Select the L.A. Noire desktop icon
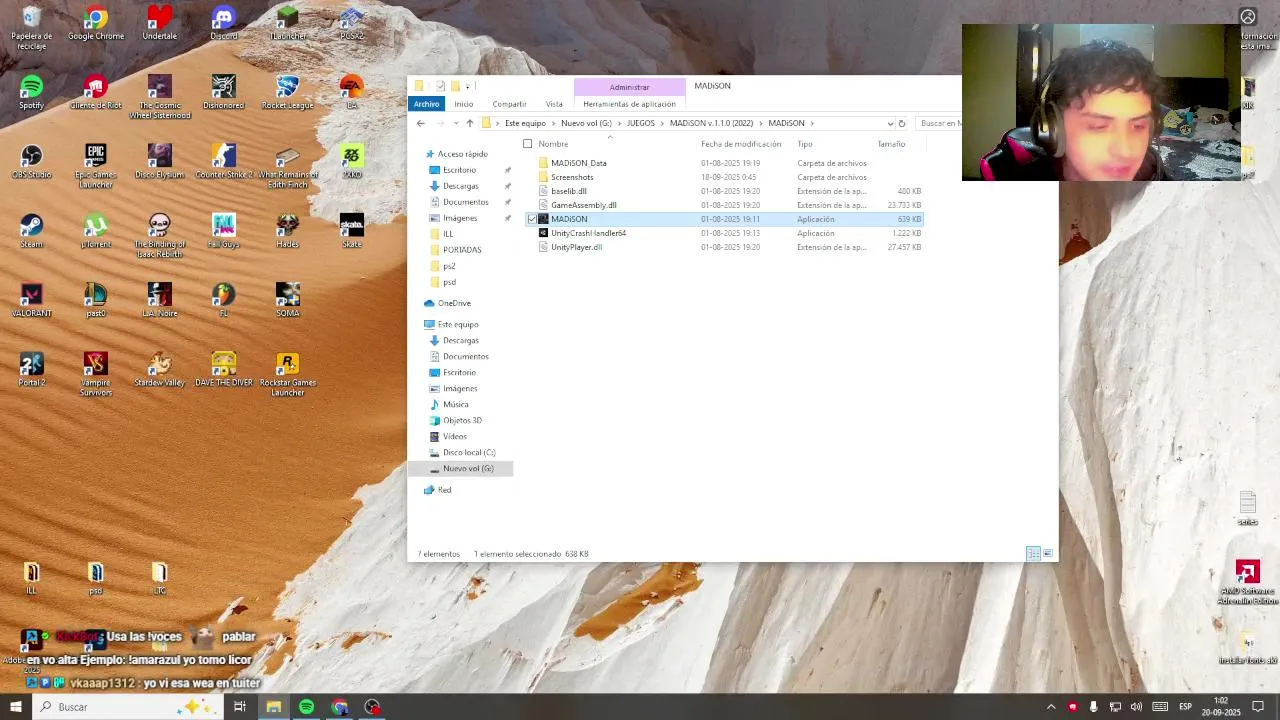Viewport: 1280px width, 720px height. [x=160, y=300]
